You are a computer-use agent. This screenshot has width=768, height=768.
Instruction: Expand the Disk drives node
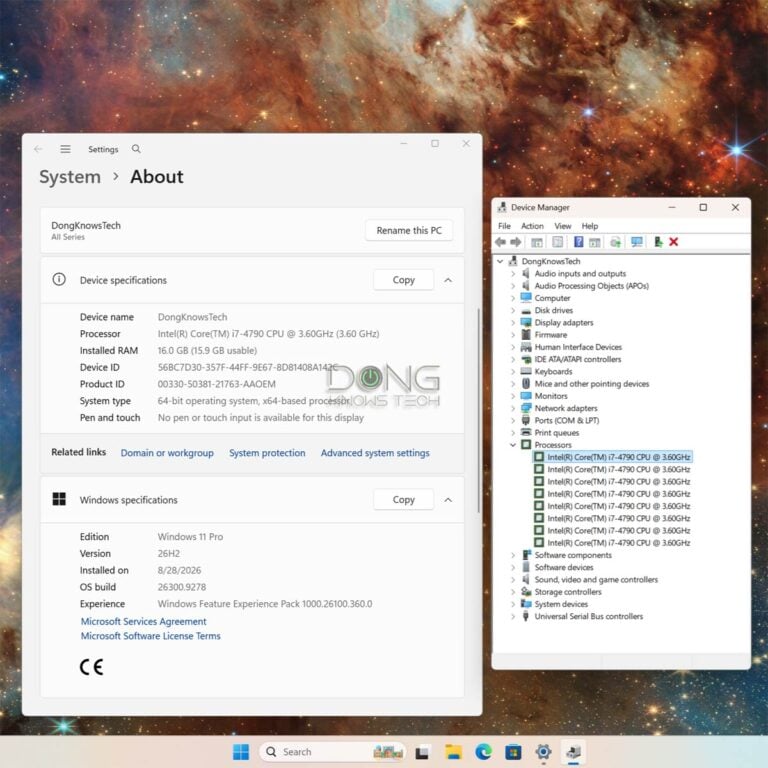click(513, 311)
